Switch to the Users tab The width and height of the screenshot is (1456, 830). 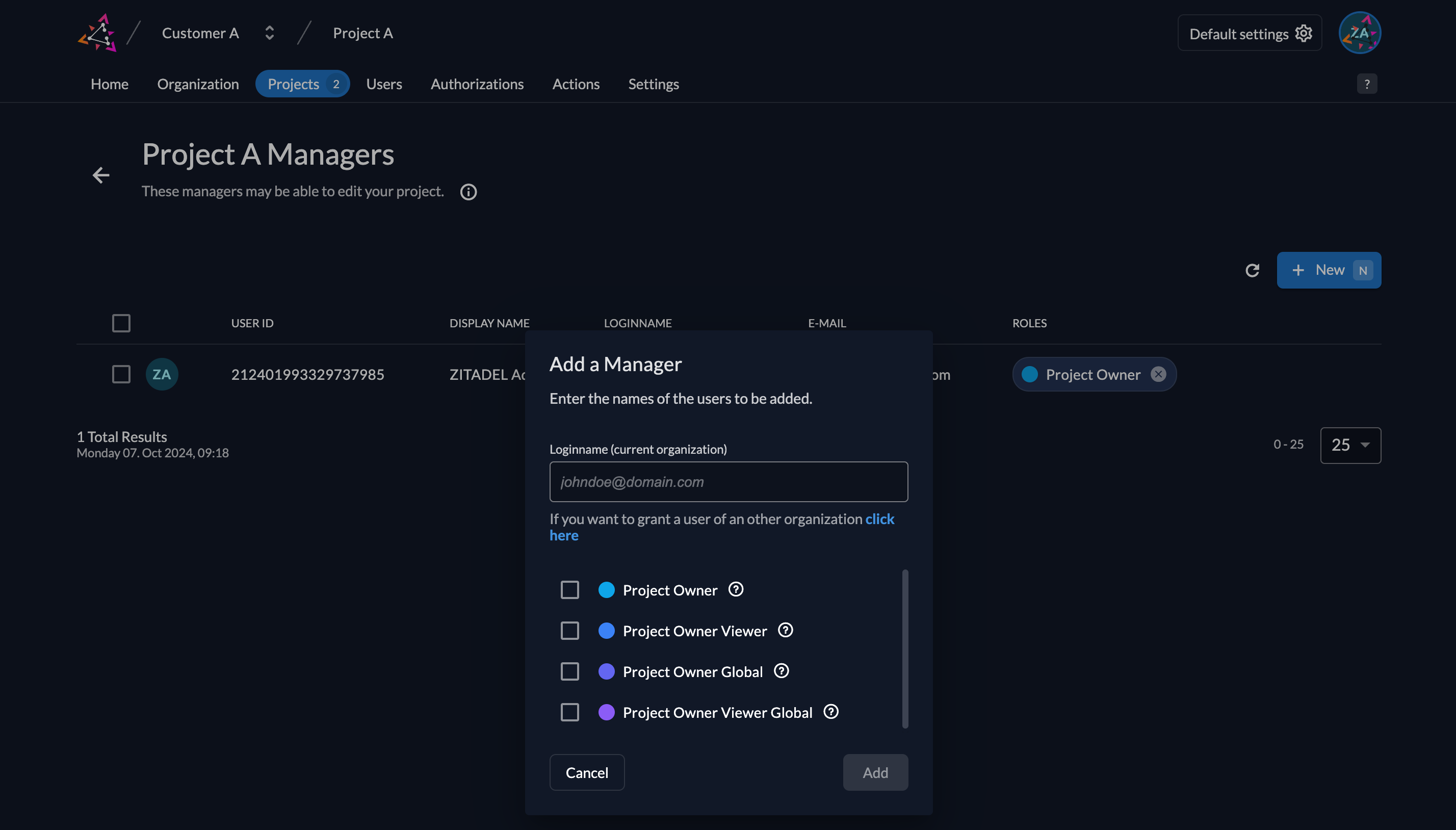click(383, 84)
